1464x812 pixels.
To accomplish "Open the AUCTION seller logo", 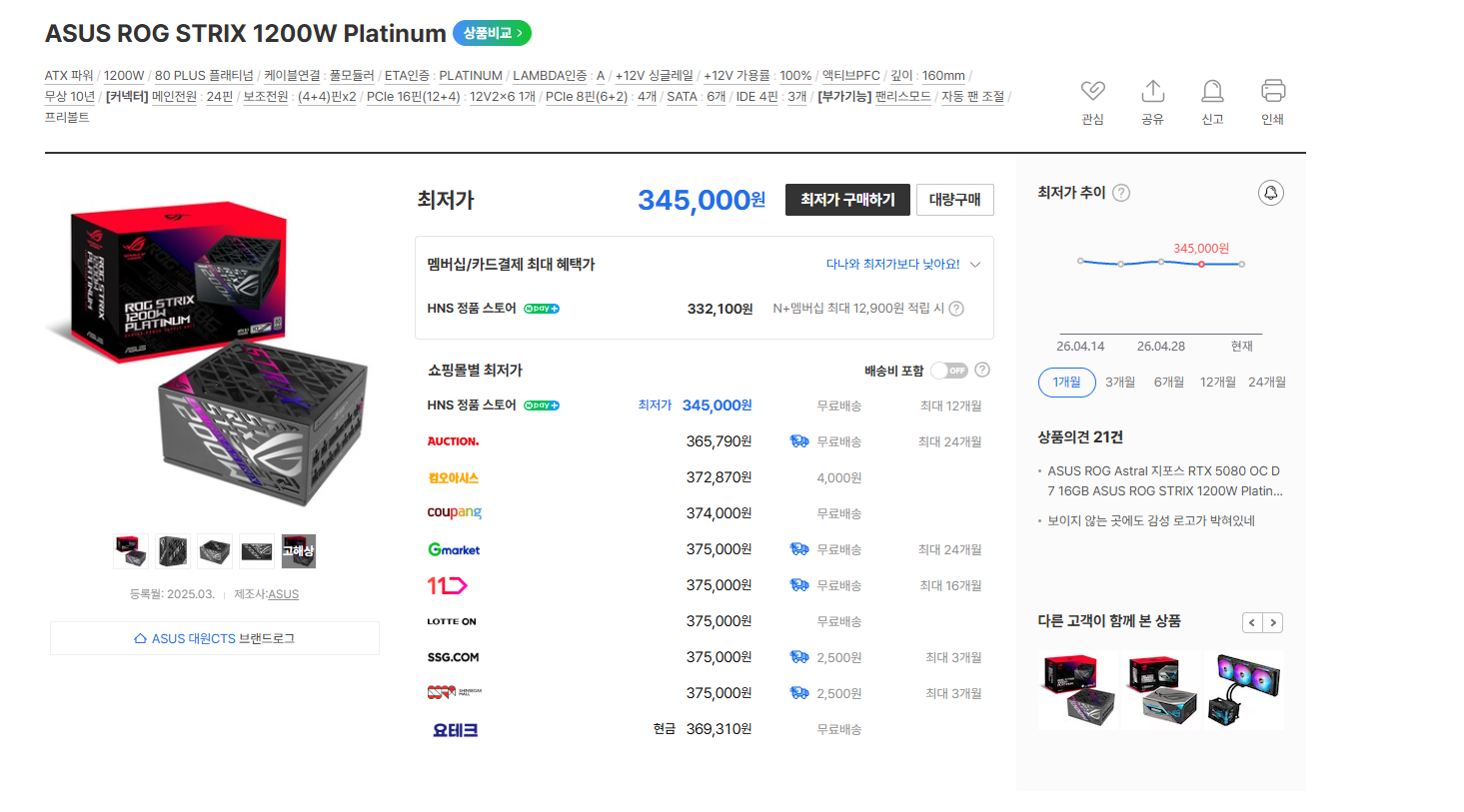I will (453, 441).
